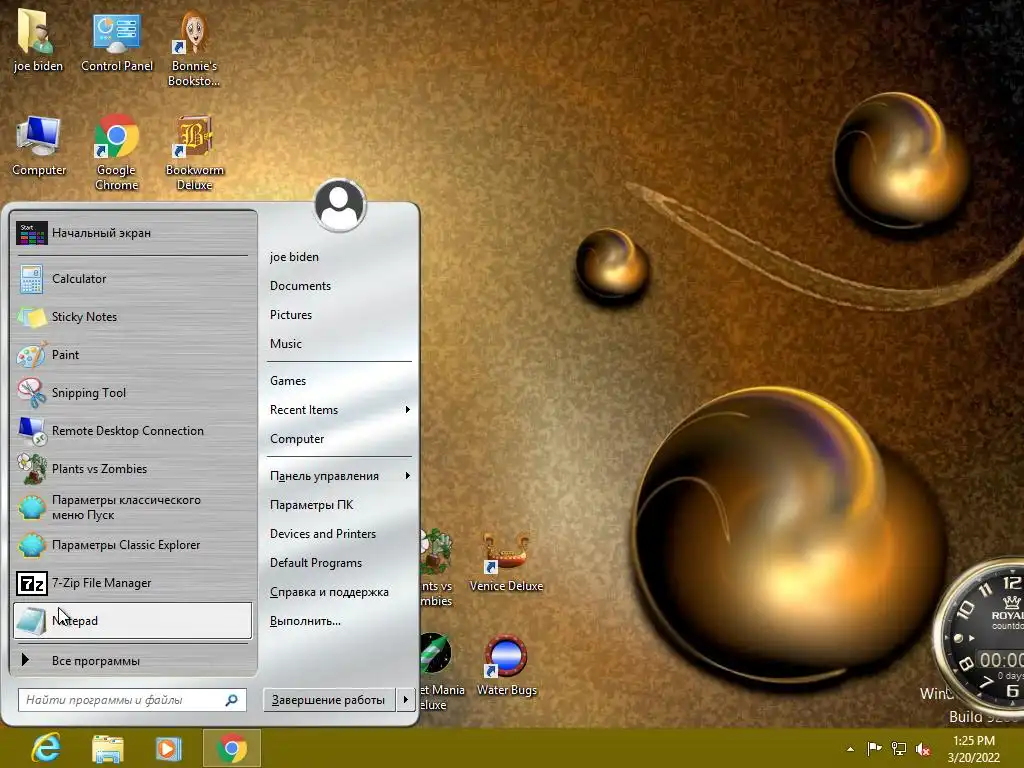Select the Computer desktop icon
This screenshot has width=1024, height=768.
(x=39, y=145)
